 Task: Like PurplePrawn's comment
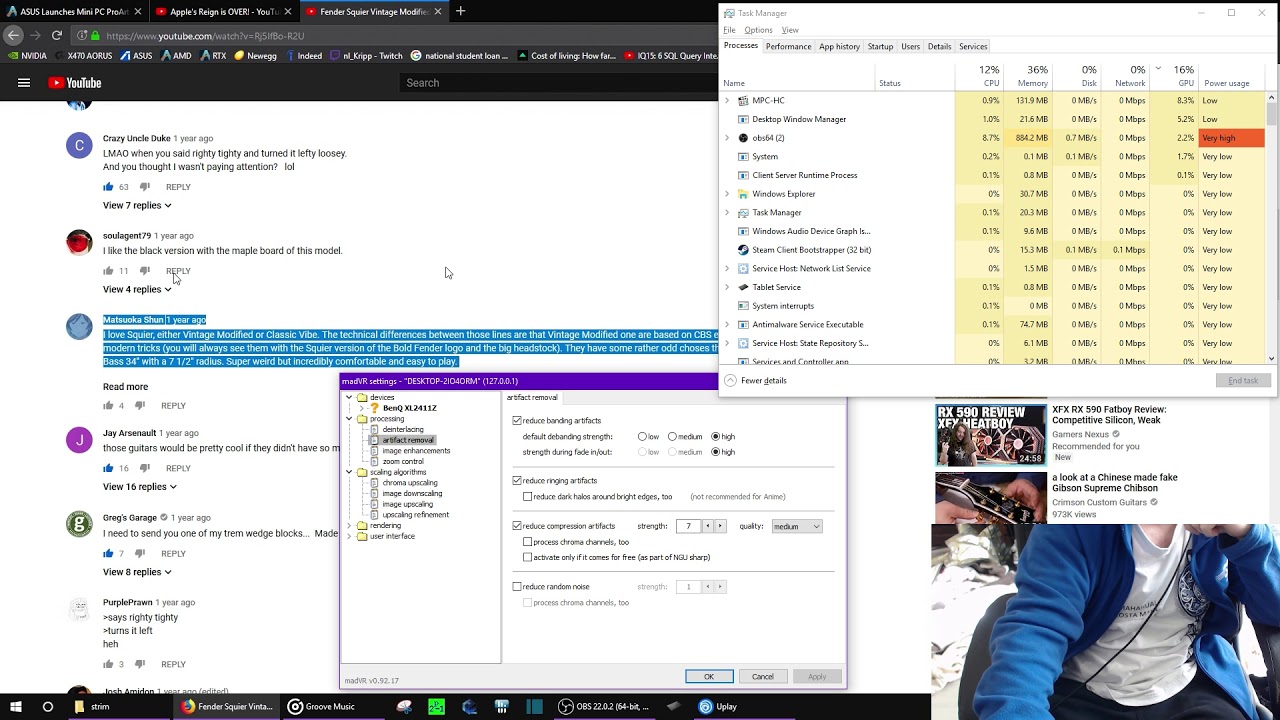[108, 664]
